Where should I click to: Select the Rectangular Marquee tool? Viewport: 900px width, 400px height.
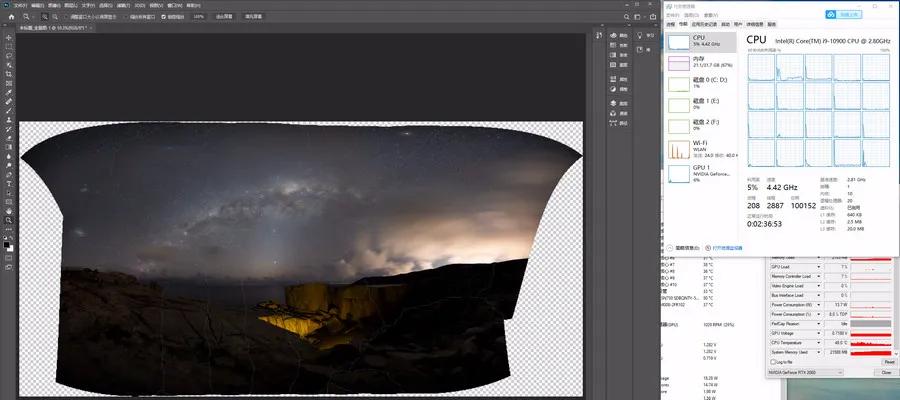pyautogui.click(x=9, y=46)
